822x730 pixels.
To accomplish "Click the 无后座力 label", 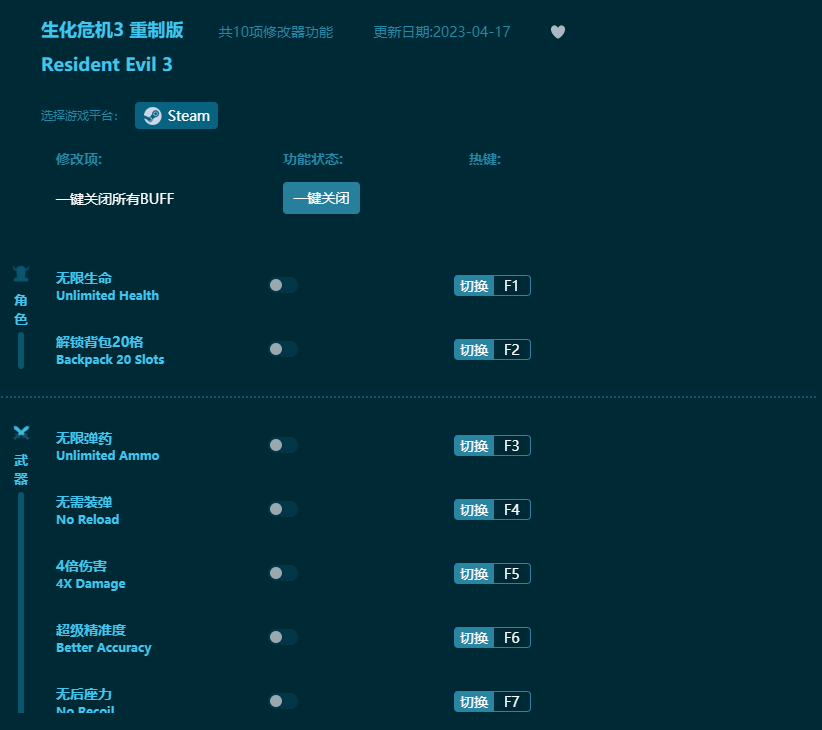I will click(x=84, y=694).
